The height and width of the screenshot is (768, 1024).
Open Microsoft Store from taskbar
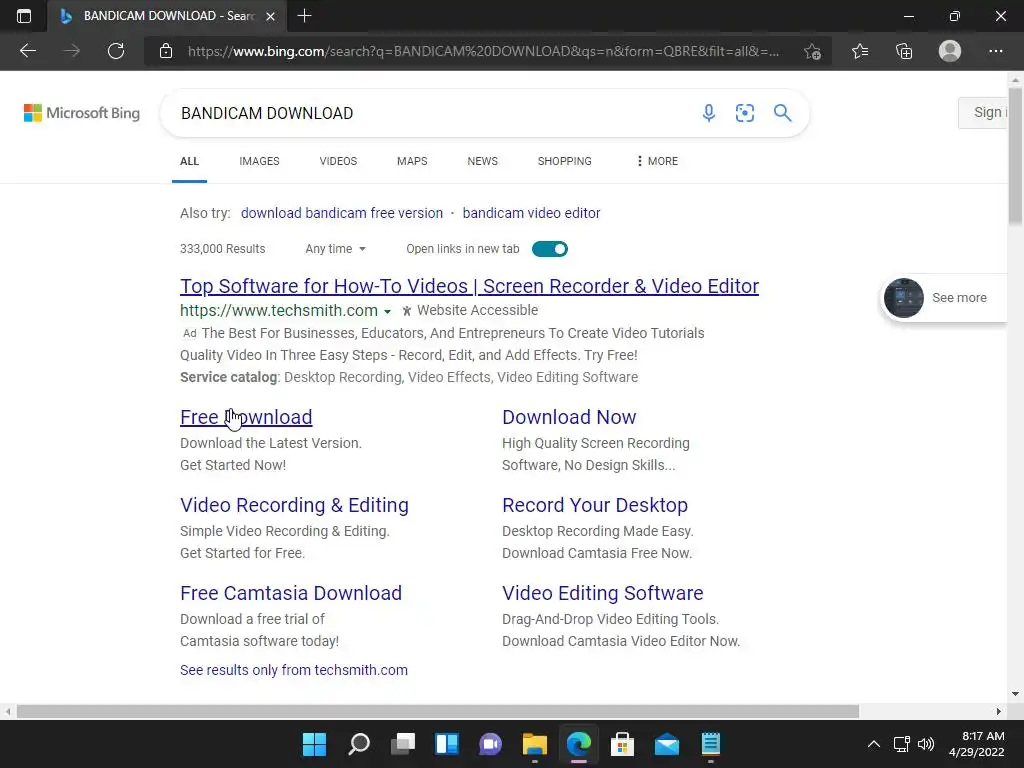(622, 744)
